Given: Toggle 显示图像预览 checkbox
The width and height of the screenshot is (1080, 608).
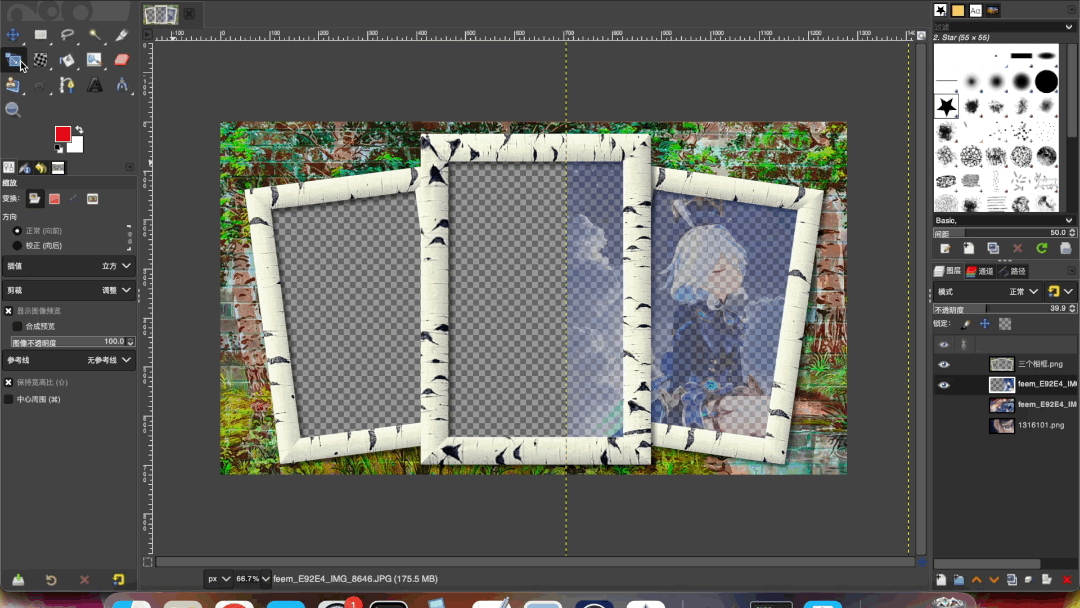Looking at the screenshot, I should pos(9,311).
